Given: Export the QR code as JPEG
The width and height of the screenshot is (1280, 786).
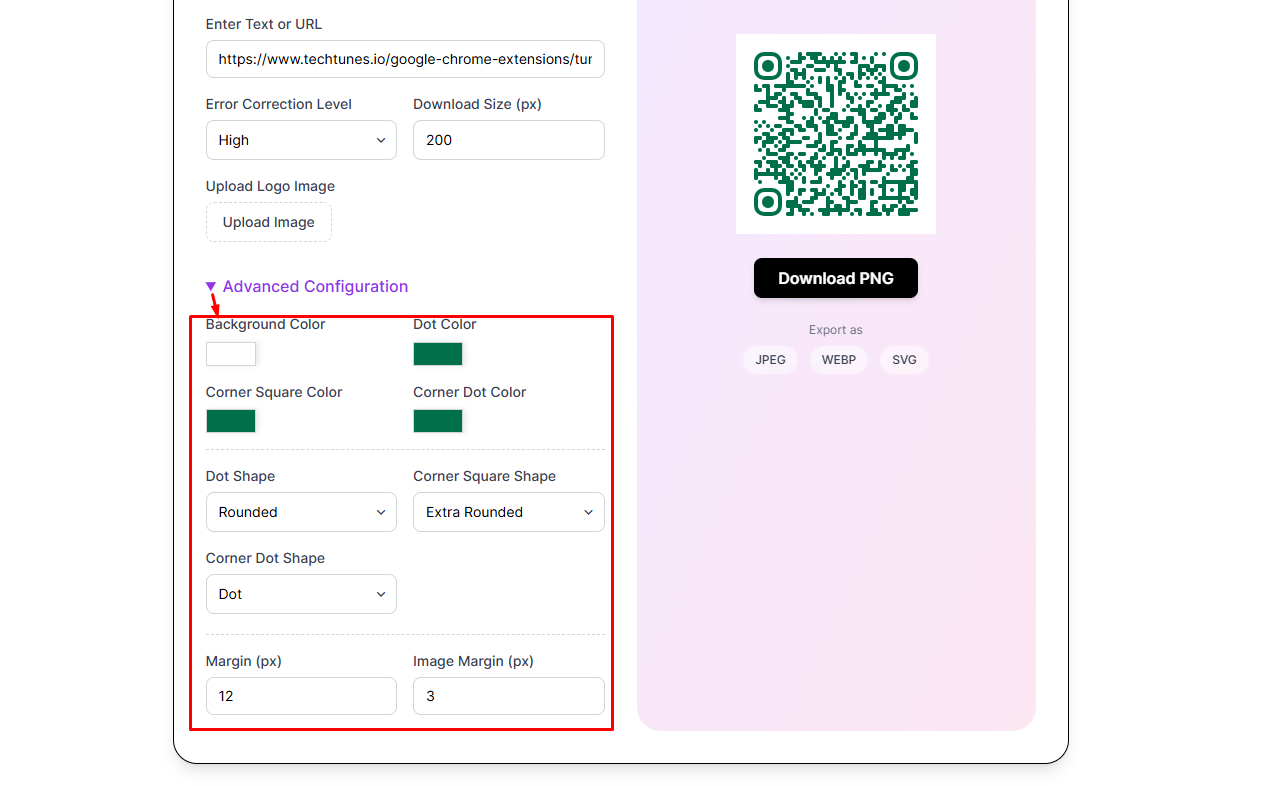Looking at the screenshot, I should pos(770,360).
